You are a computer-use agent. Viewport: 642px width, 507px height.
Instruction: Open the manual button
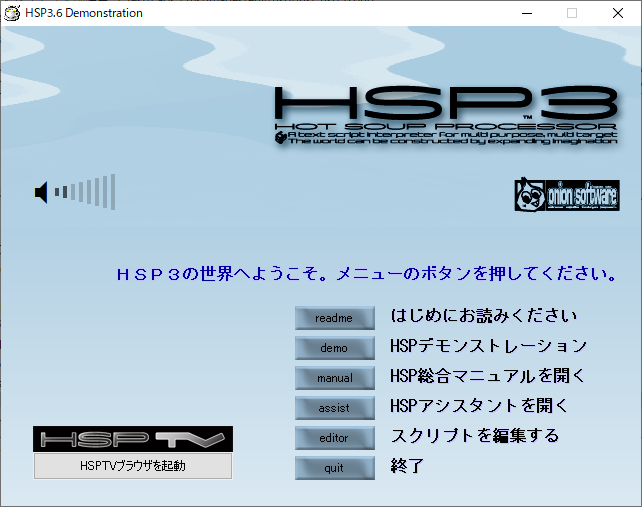coord(334,378)
